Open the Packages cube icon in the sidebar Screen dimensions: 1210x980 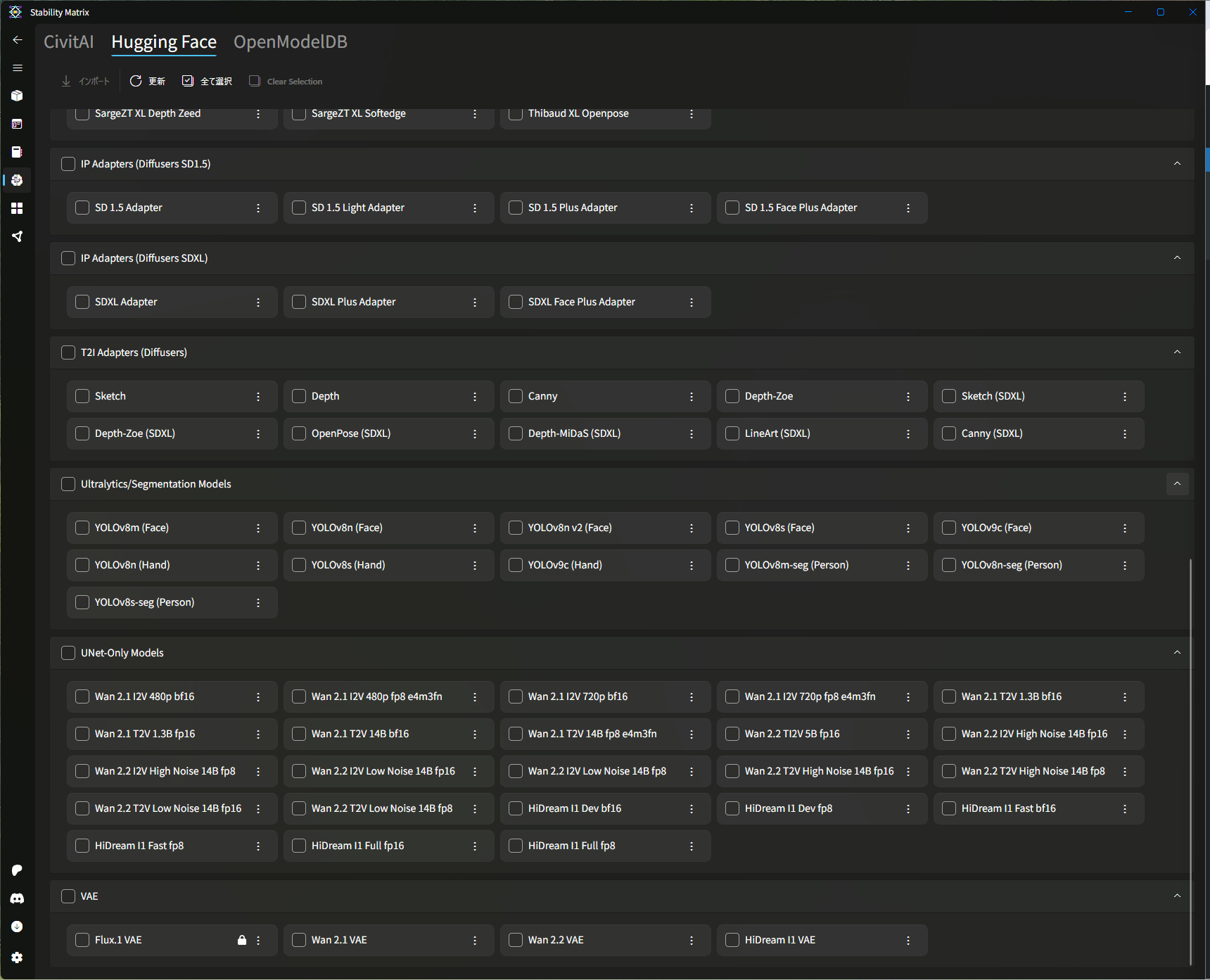(x=18, y=96)
